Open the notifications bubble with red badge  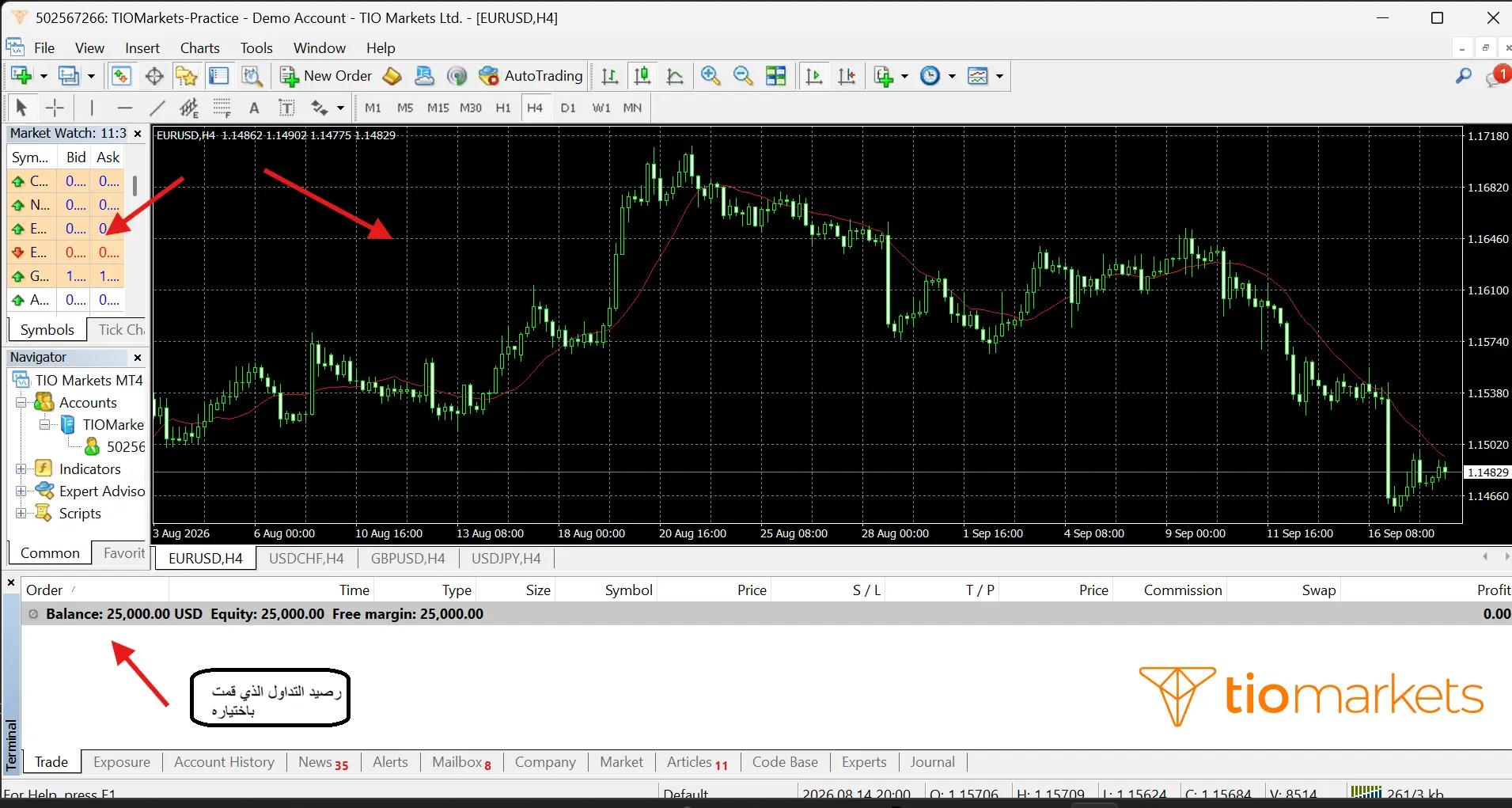pyautogui.click(x=1499, y=76)
